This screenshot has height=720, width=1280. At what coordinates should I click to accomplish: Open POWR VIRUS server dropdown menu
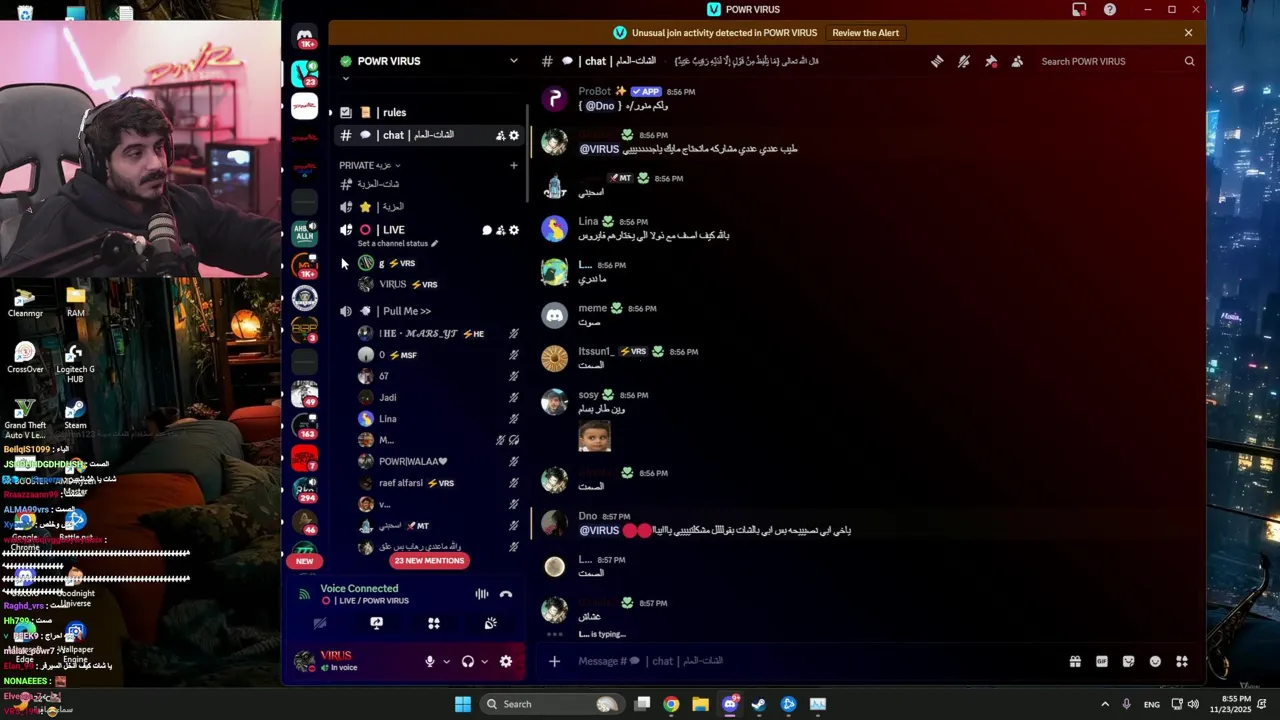tap(514, 61)
